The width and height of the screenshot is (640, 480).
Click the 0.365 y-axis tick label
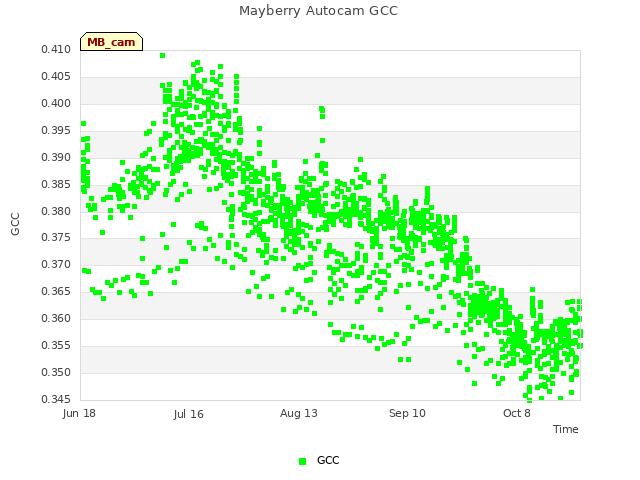56,291
